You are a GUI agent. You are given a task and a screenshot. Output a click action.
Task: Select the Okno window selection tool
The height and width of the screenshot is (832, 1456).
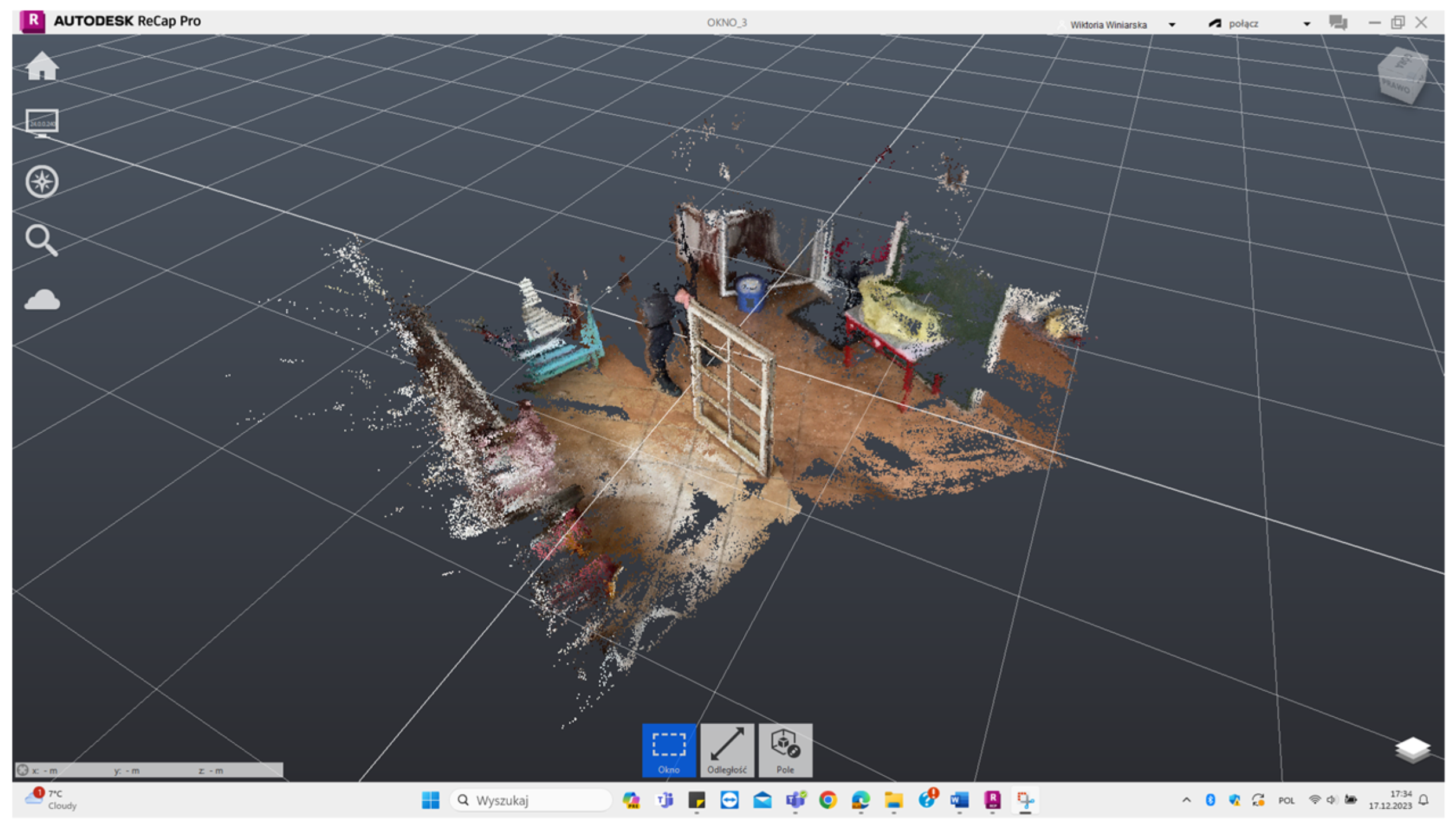(x=668, y=750)
